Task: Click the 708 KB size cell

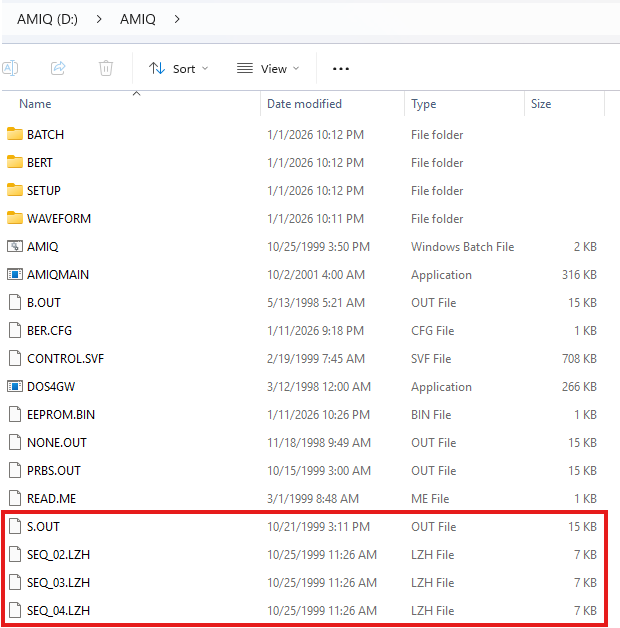Action: [x=579, y=359]
